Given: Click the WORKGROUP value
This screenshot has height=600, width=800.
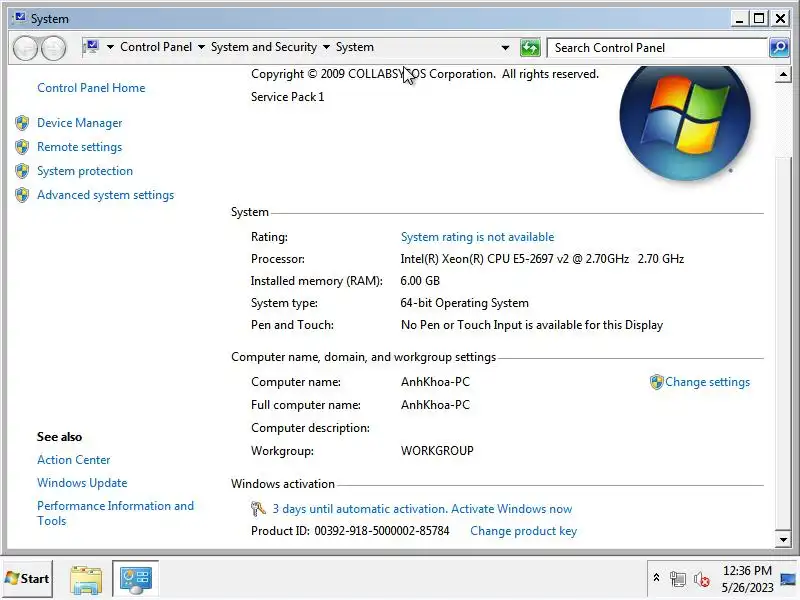Looking at the screenshot, I should click(x=437, y=451).
